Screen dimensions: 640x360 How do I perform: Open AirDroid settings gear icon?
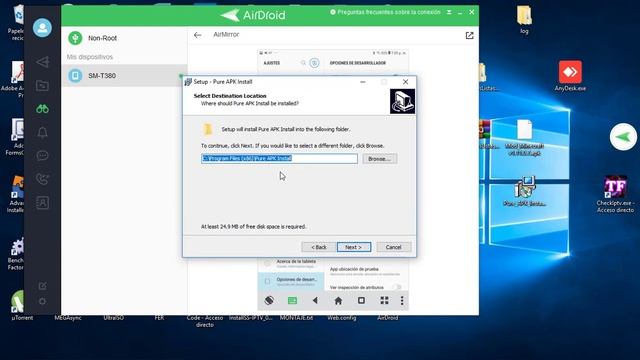pos(42,302)
